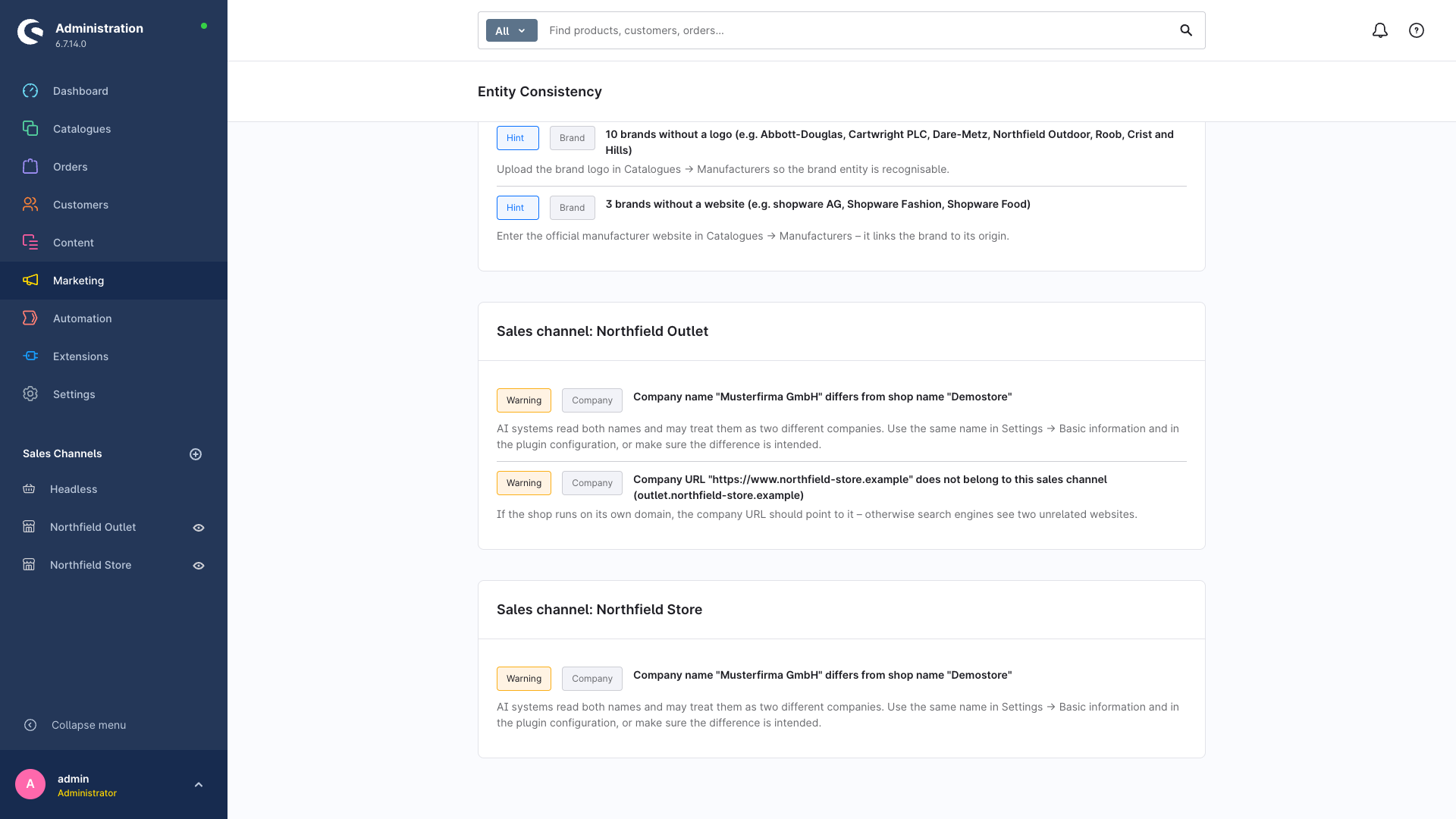The width and height of the screenshot is (1456, 819).
Task: Open the All search filter dropdown
Action: [512, 30]
